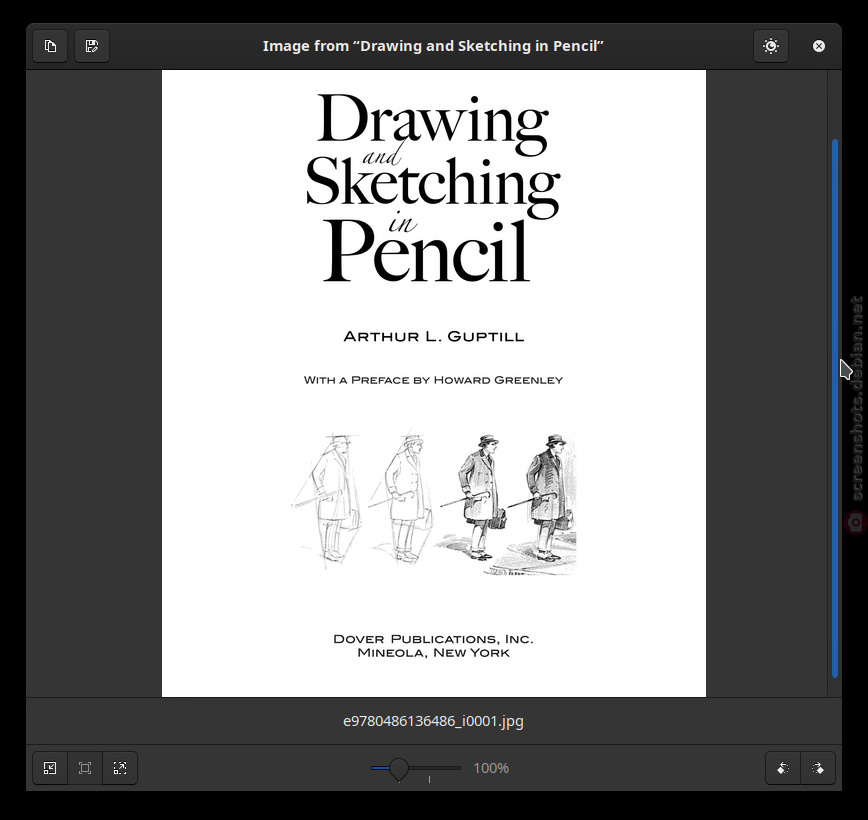Close the image viewer window
Screen dimensions: 868x820
click(819, 46)
